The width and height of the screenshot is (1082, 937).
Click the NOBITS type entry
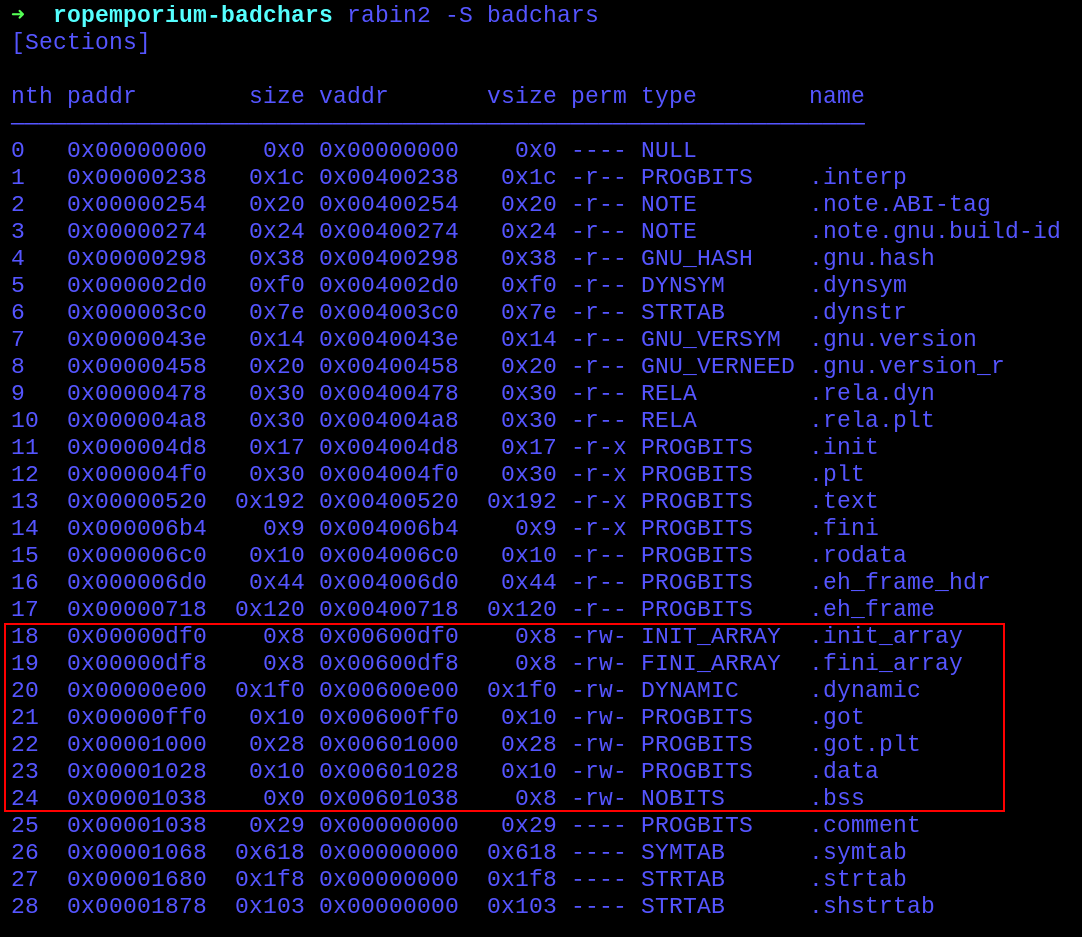click(682, 799)
